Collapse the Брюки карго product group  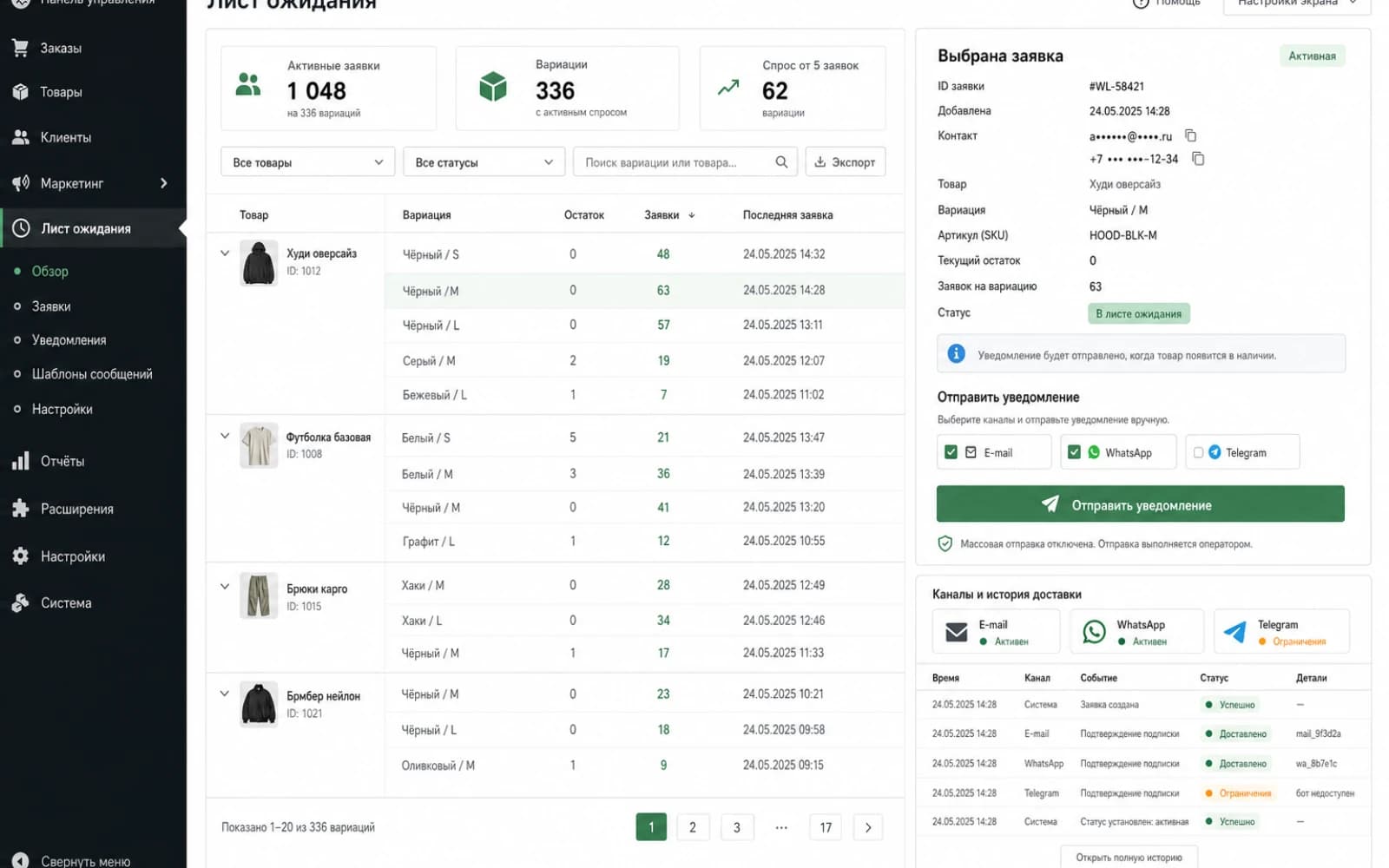(225, 586)
